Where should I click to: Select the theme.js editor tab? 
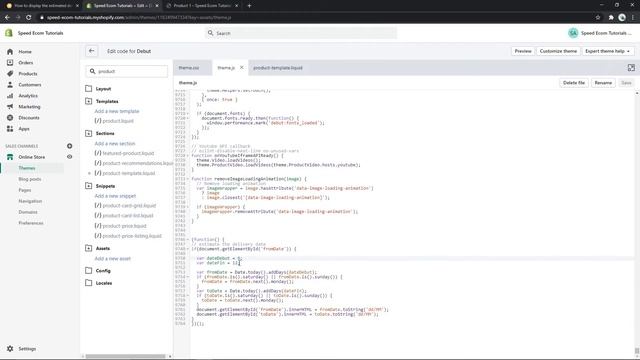[226, 68]
